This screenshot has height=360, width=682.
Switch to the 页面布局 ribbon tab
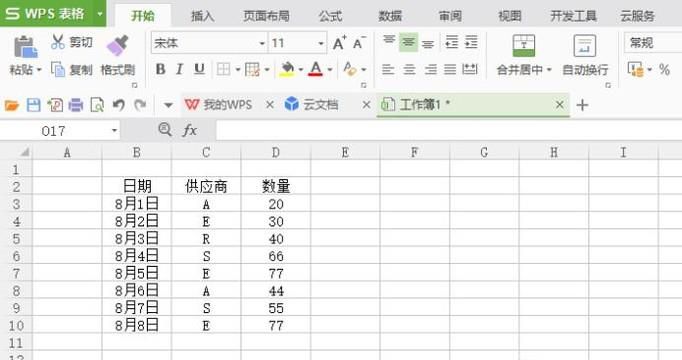pyautogui.click(x=266, y=16)
